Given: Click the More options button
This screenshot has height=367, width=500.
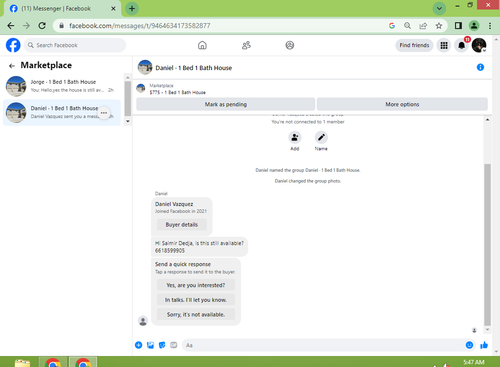Looking at the screenshot, I should [402, 104].
